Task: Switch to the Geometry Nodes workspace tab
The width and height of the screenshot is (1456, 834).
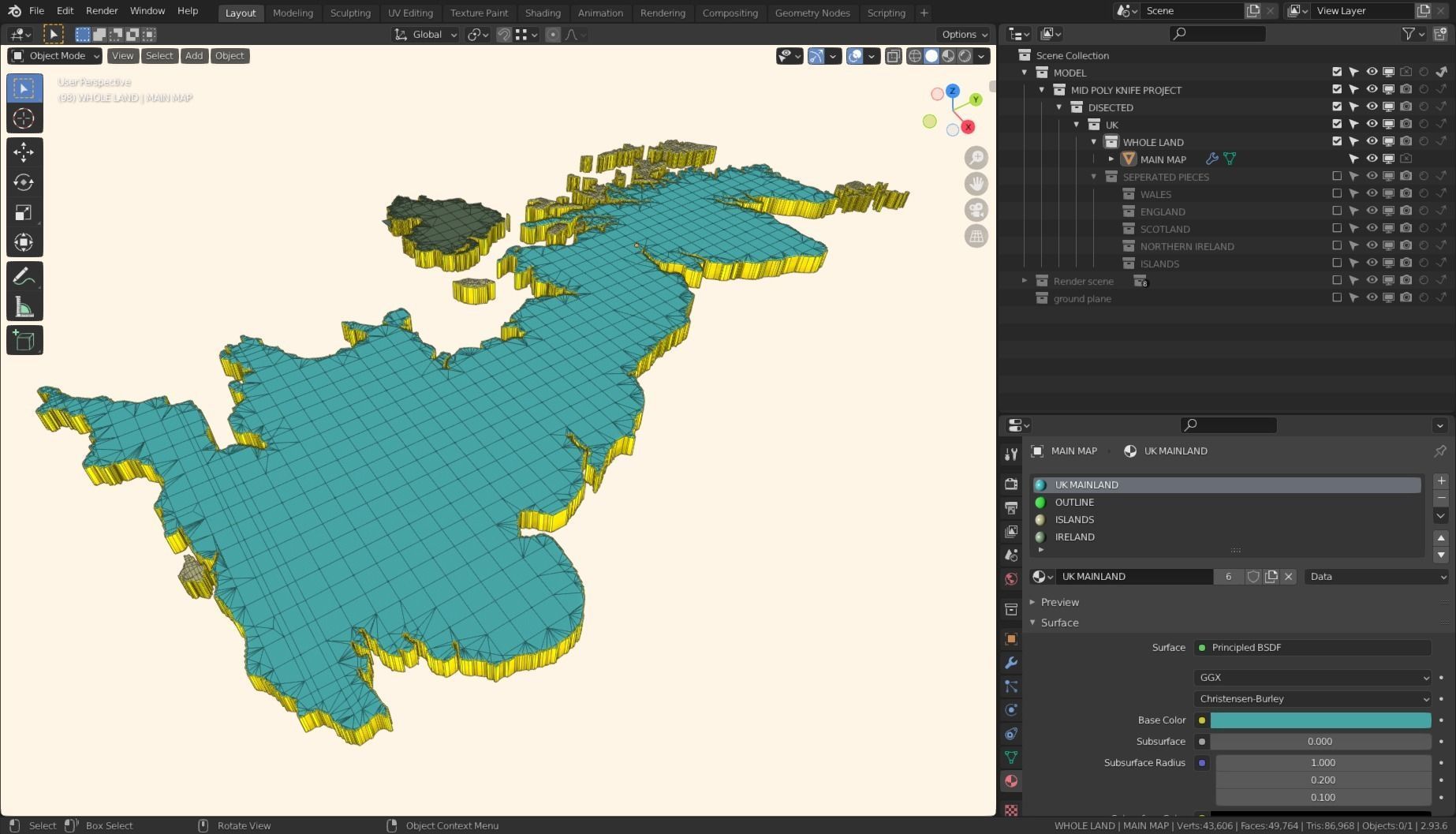Action: (812, 13)
